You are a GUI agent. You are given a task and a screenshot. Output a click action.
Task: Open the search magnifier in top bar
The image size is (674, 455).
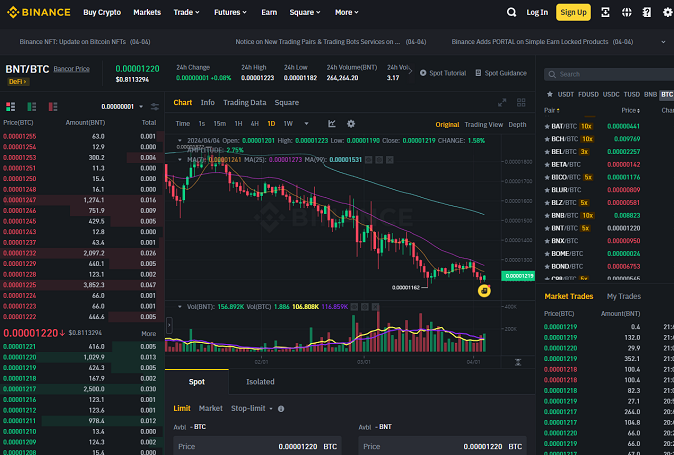(511, 12)
